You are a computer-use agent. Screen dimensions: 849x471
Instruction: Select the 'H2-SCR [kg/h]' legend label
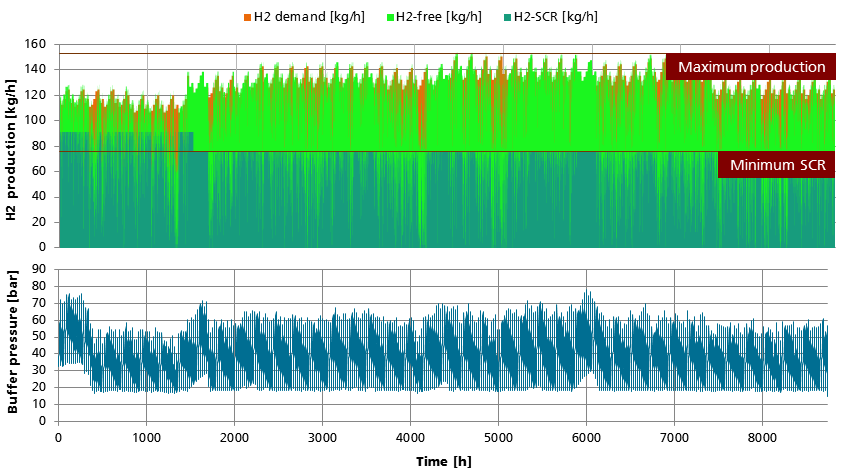(556, 17)
